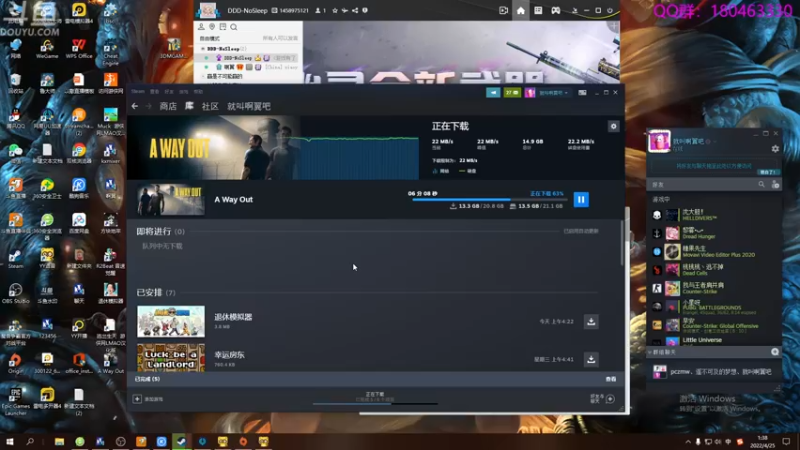The width and height of the screenshot is (800, 450).
Task: Click add friend icon in friends list
Action: click(775, 184)
